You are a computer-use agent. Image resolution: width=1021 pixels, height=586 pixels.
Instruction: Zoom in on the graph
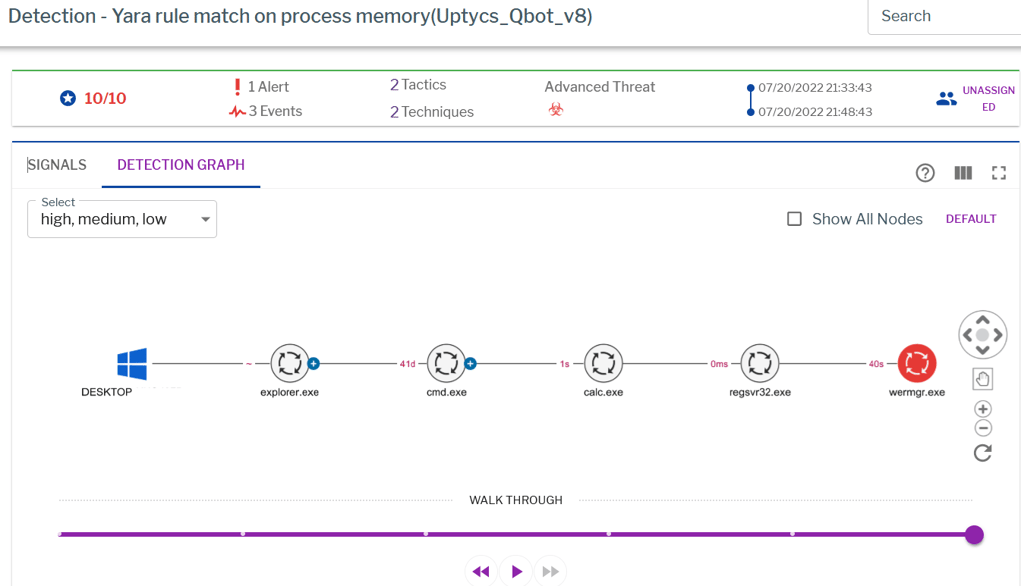tap(983, 409)
